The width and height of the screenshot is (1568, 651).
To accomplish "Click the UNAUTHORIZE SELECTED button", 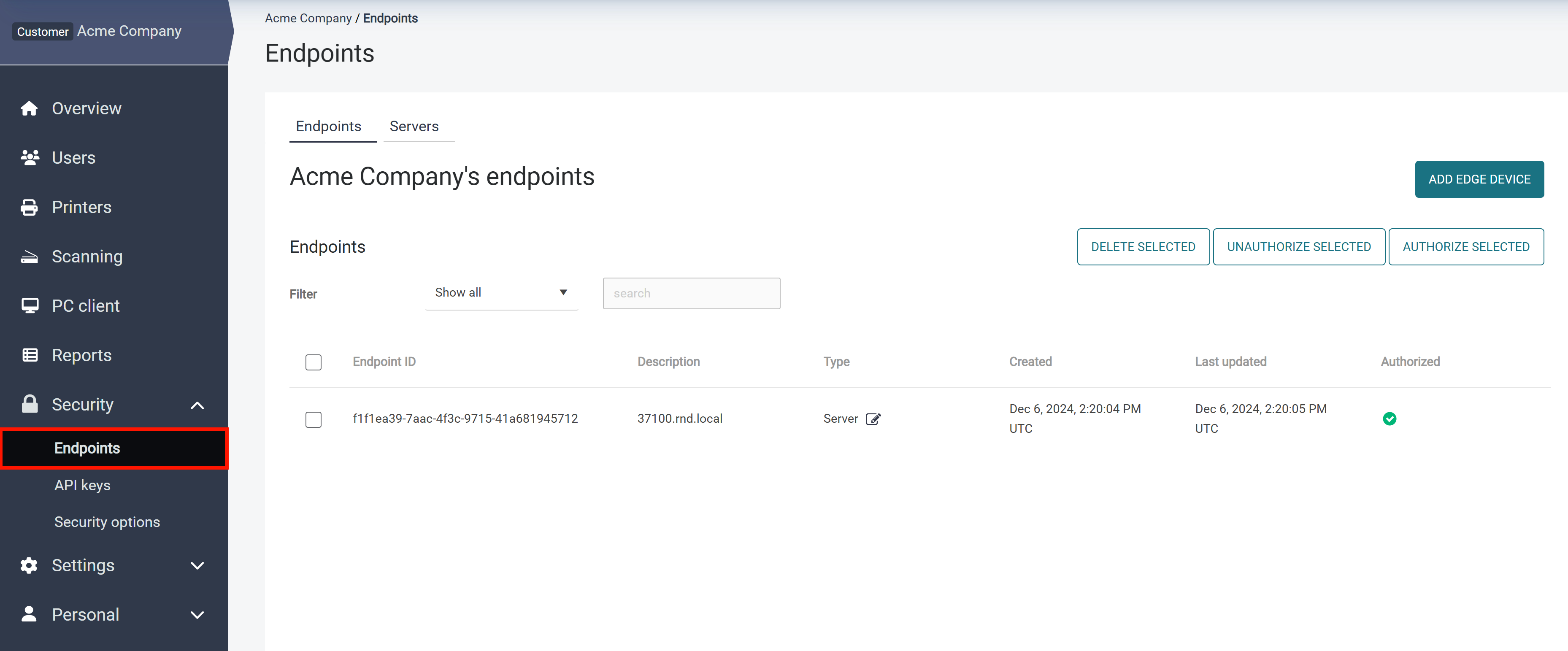I will 1298,247.
